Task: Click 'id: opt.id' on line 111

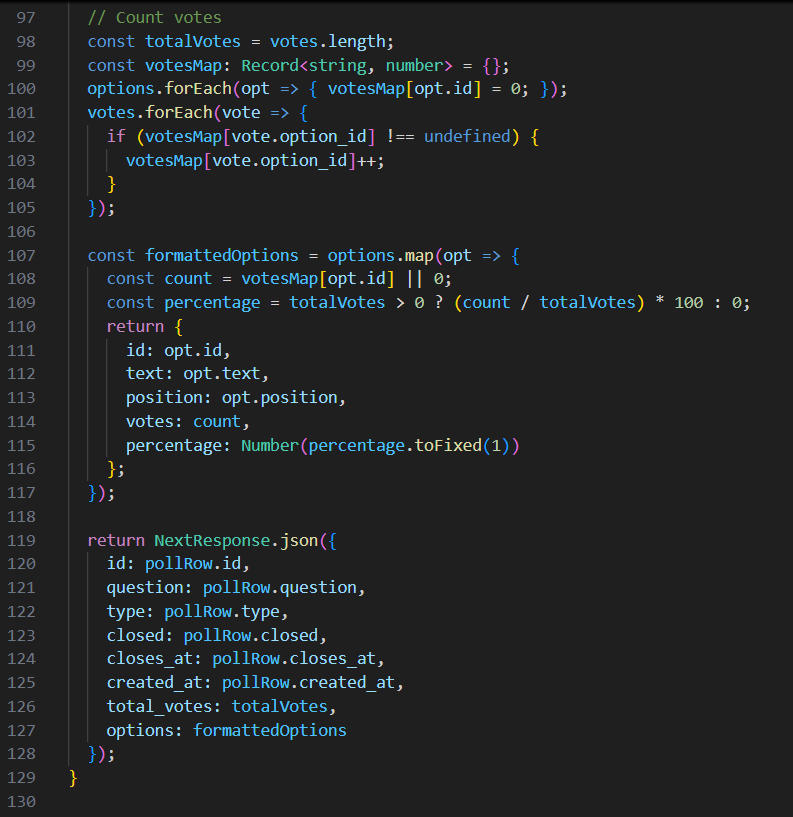Action: coord(174,351)
